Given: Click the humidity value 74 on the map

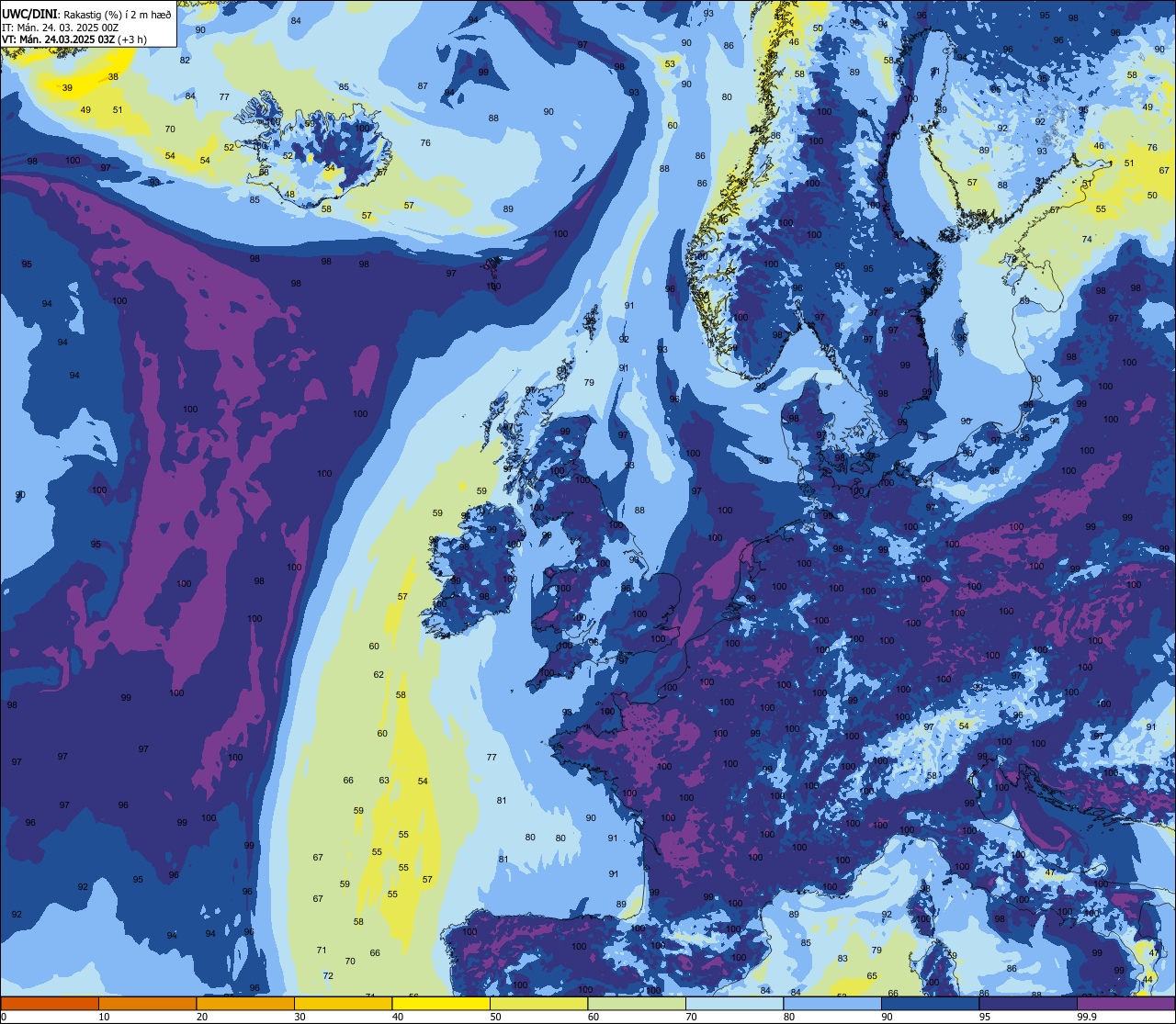Looking at the screenshot, I should click(1087, 240).
